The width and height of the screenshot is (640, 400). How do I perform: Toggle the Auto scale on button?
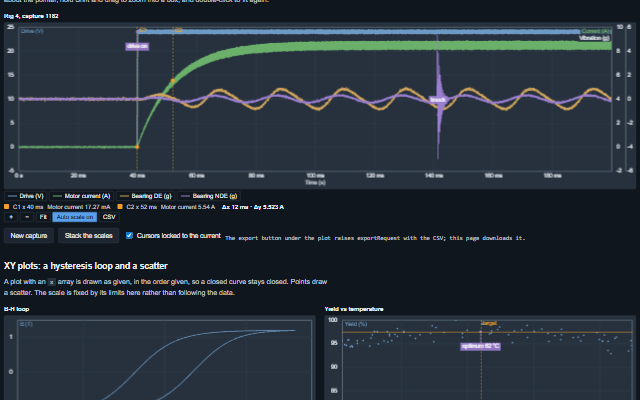tap(75, 217)
